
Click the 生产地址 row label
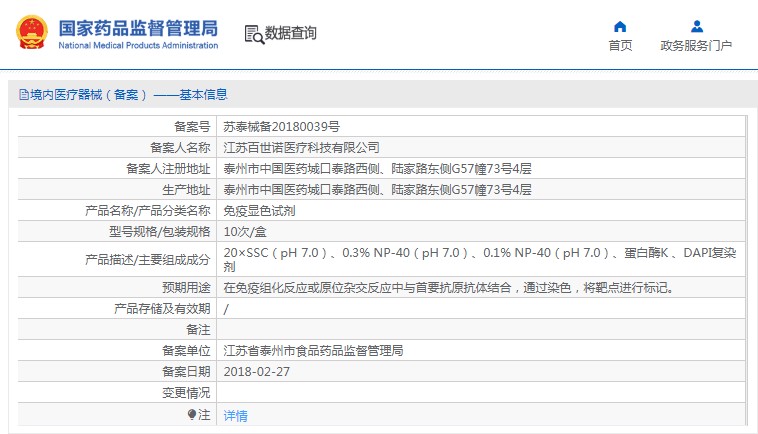click(187, 190)
